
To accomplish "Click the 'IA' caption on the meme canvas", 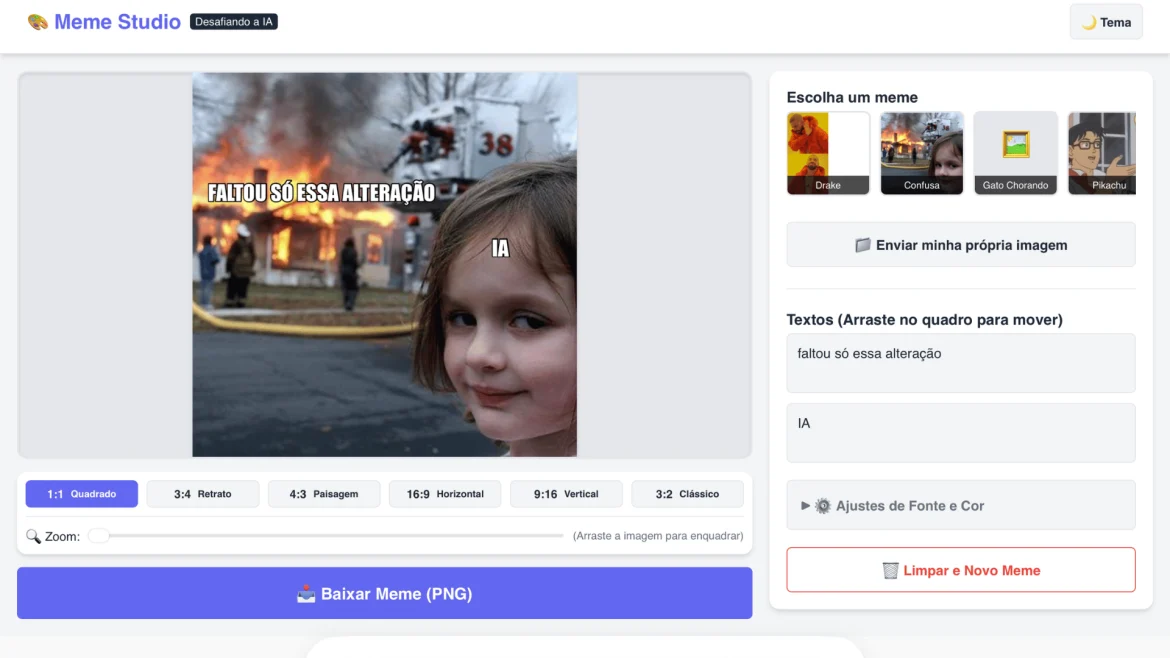I will tap(500, 248).
